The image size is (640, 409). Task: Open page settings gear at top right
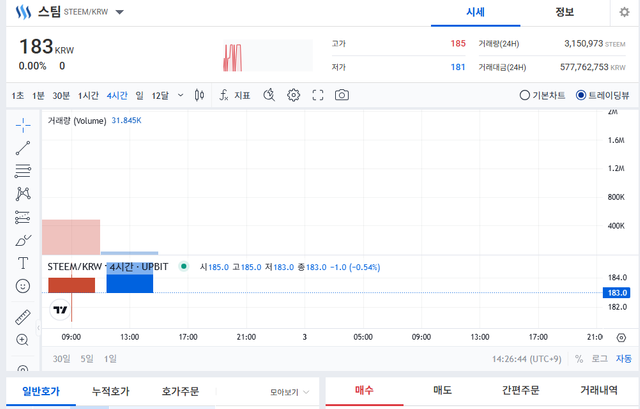tap(624, 12)
